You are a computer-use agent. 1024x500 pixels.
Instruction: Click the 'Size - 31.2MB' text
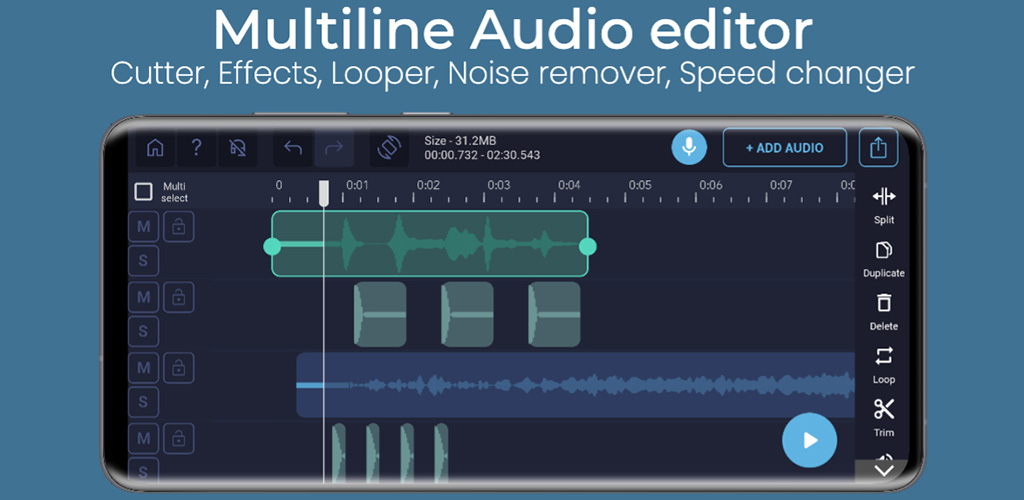point(460,141)
